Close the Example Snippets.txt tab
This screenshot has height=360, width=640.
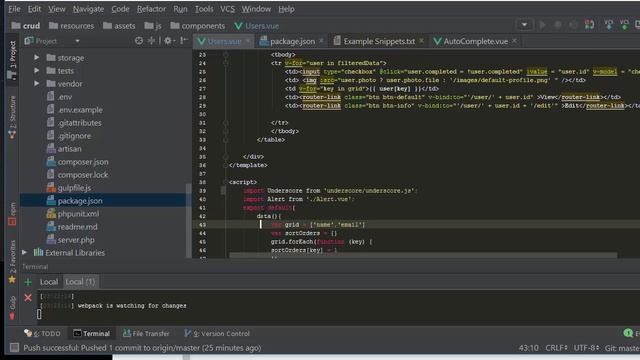pyautogui.click(x=422, y=41)
